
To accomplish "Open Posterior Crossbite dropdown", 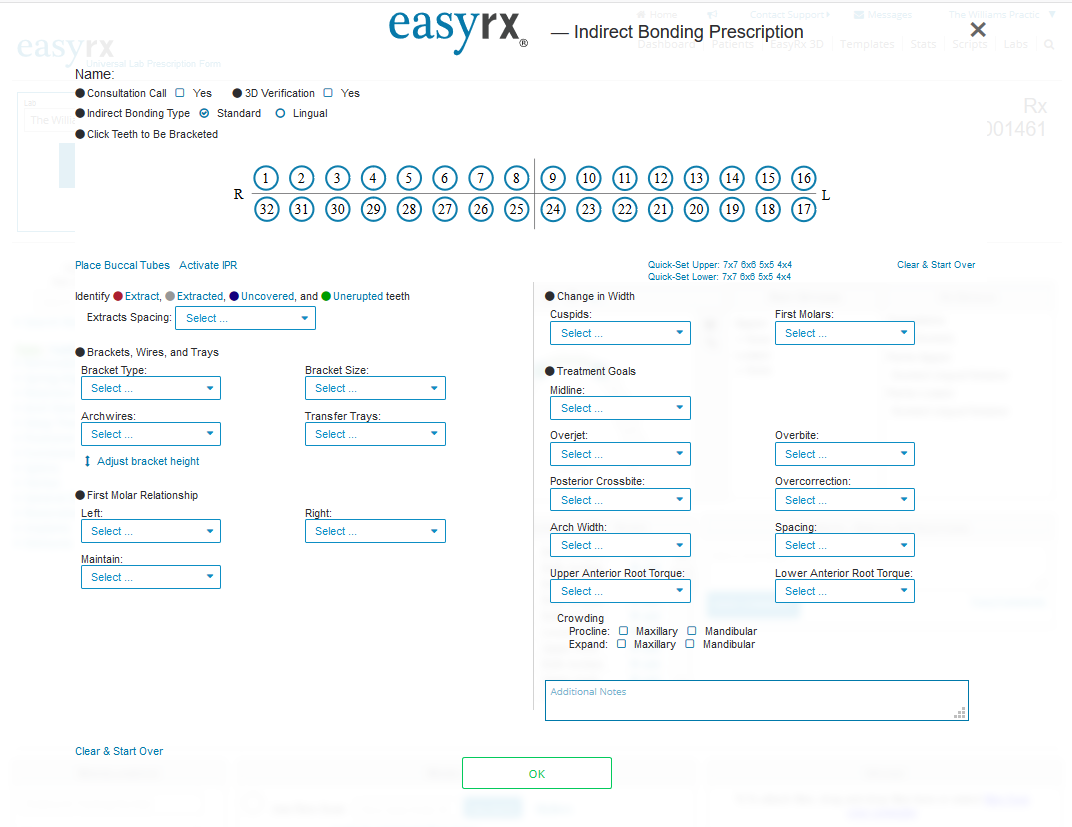I will click(x=620, y=500).
